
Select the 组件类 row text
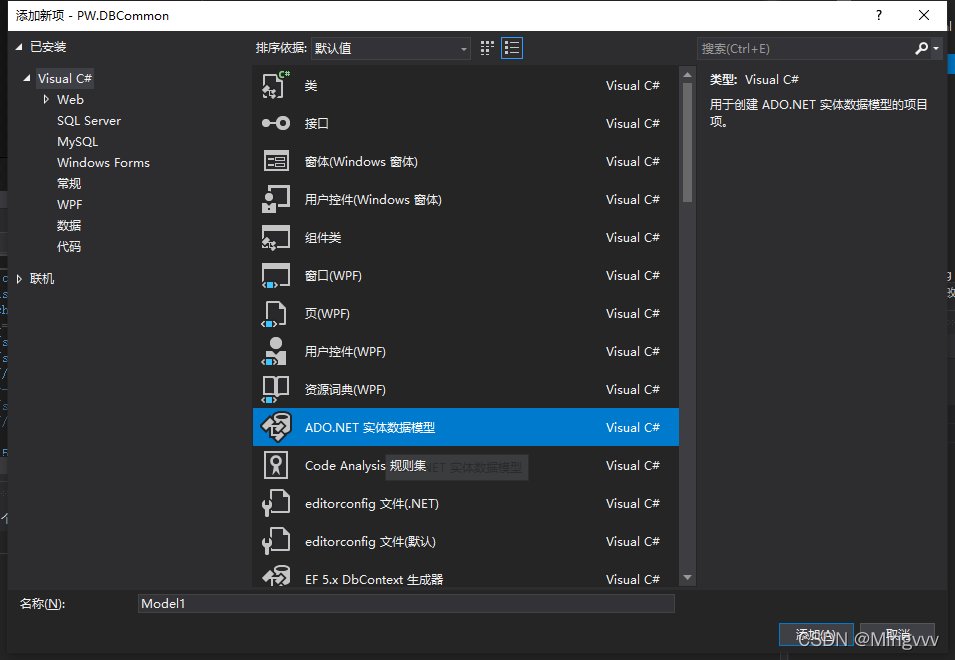click(323, 237)
